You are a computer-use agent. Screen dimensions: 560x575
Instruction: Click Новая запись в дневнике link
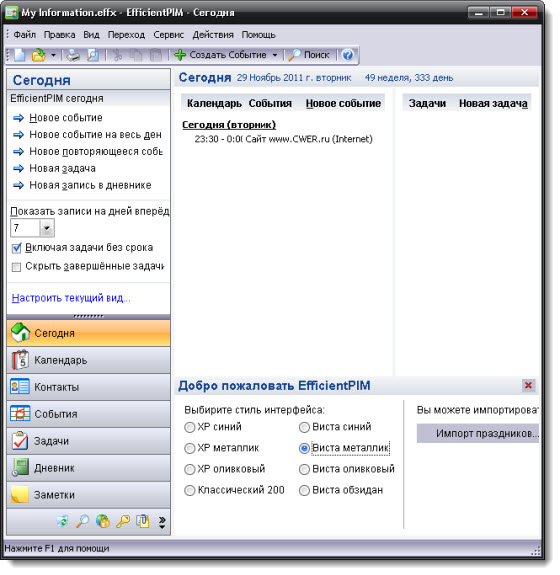(x=90, y=186)
